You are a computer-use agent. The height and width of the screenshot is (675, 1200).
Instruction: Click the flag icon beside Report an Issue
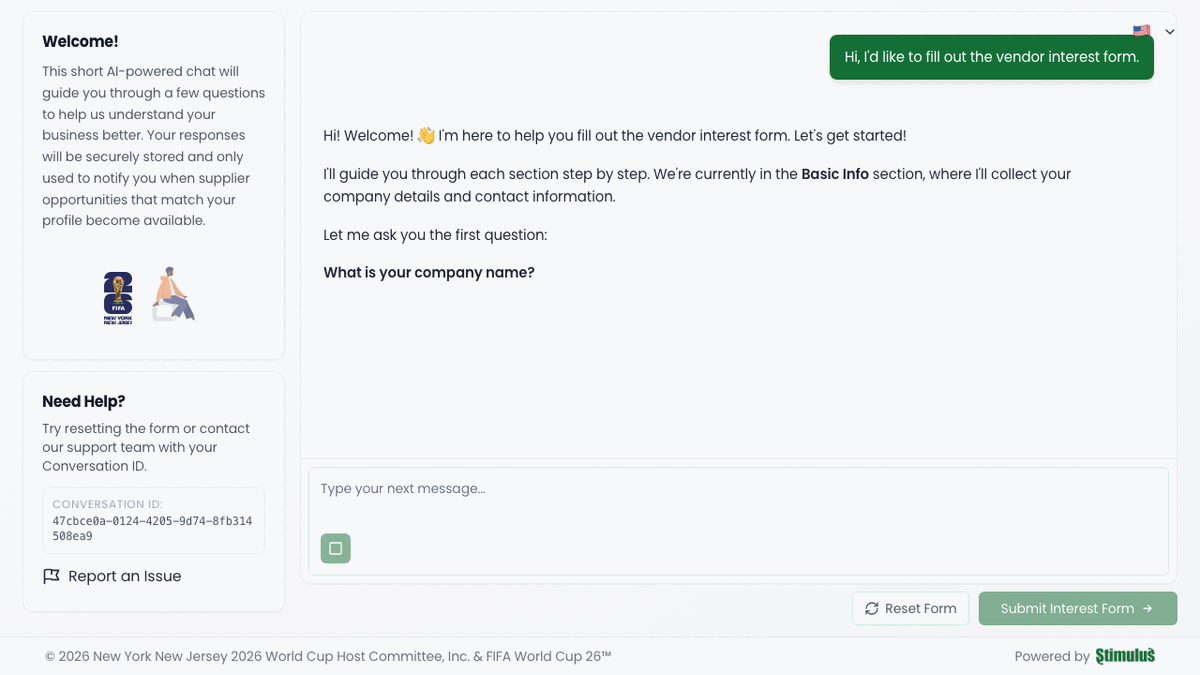(51, 576)
